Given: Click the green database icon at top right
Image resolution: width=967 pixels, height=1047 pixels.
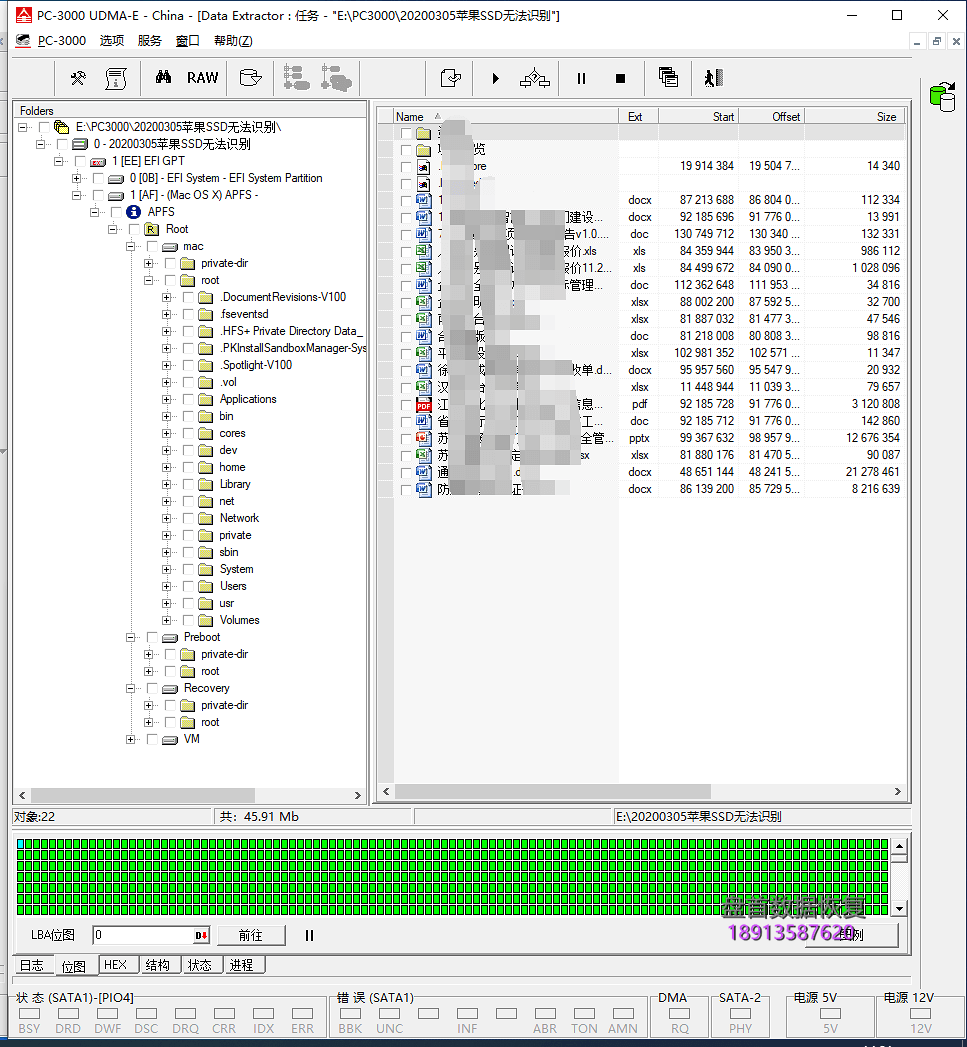Looking at the screenshot, I should tap(942, 97).
